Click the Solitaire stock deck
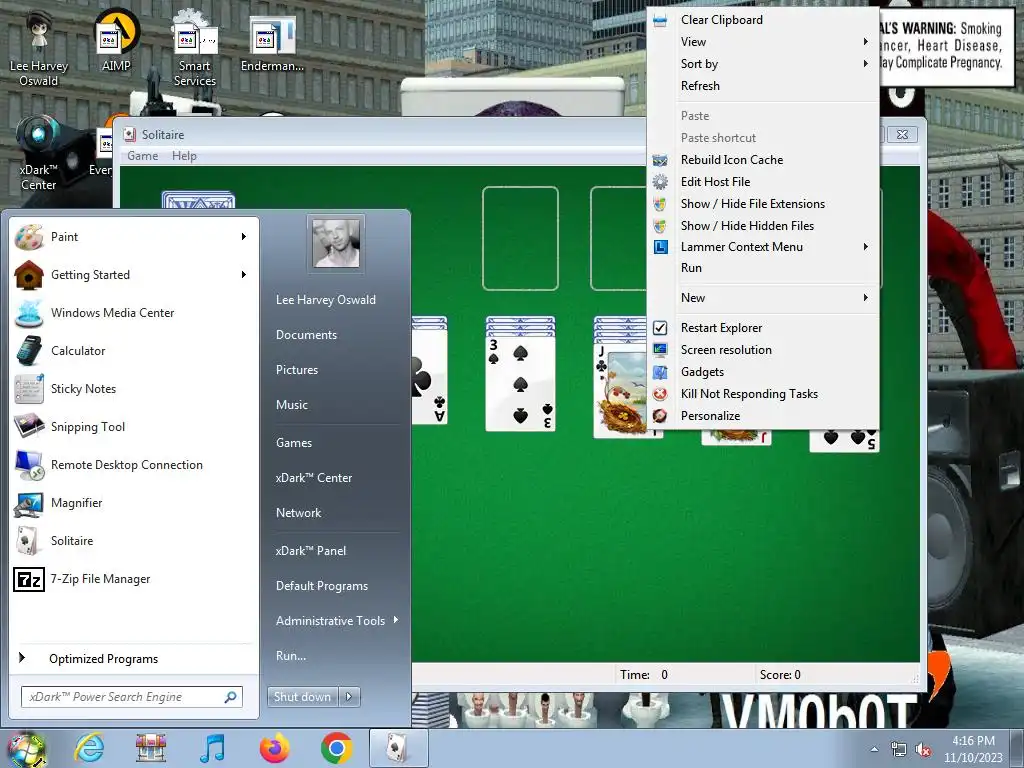The image size is (1024, 768). pos(198,199)
